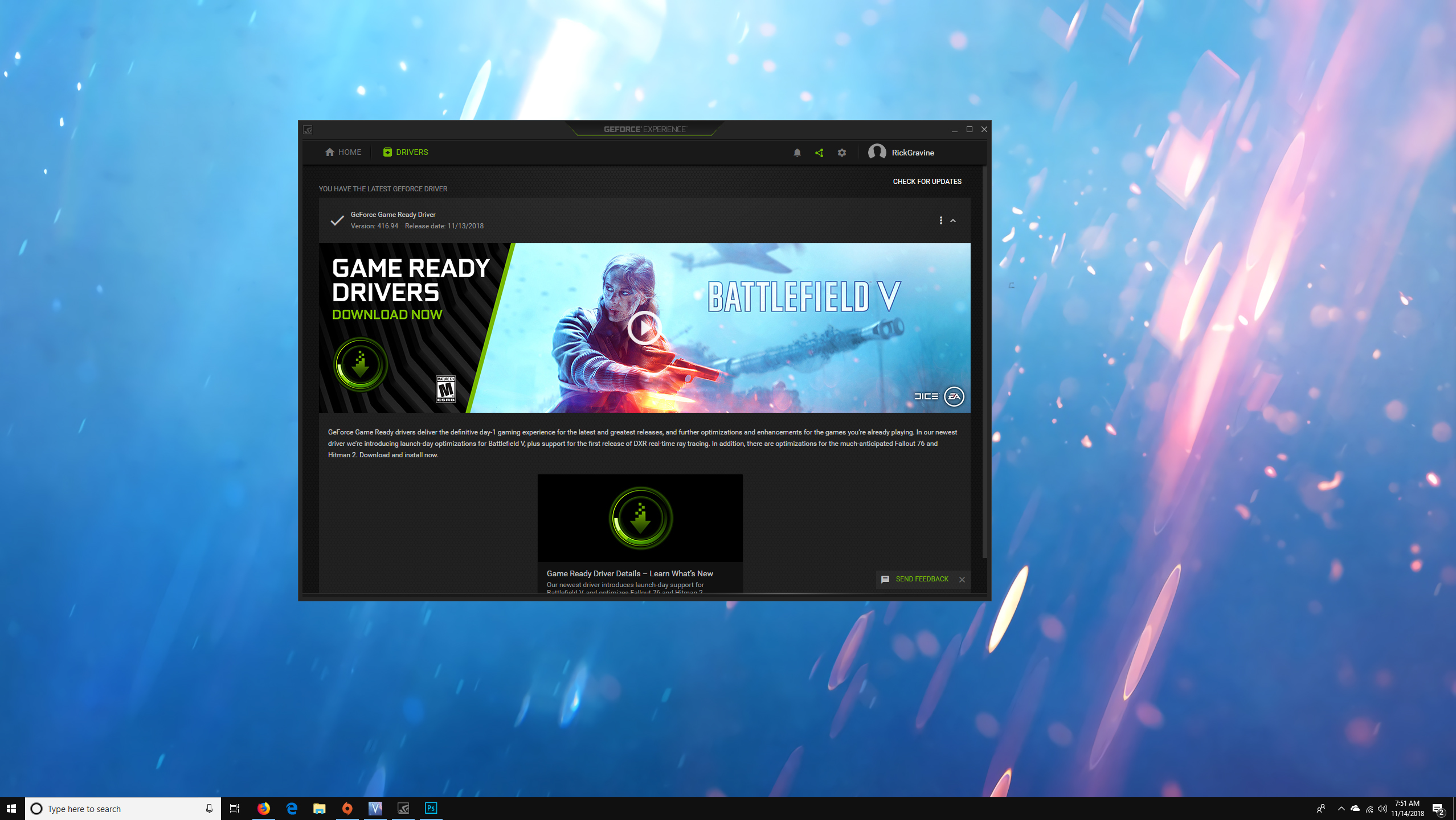Click the share icon in GeForce Experience

(820, 152)
